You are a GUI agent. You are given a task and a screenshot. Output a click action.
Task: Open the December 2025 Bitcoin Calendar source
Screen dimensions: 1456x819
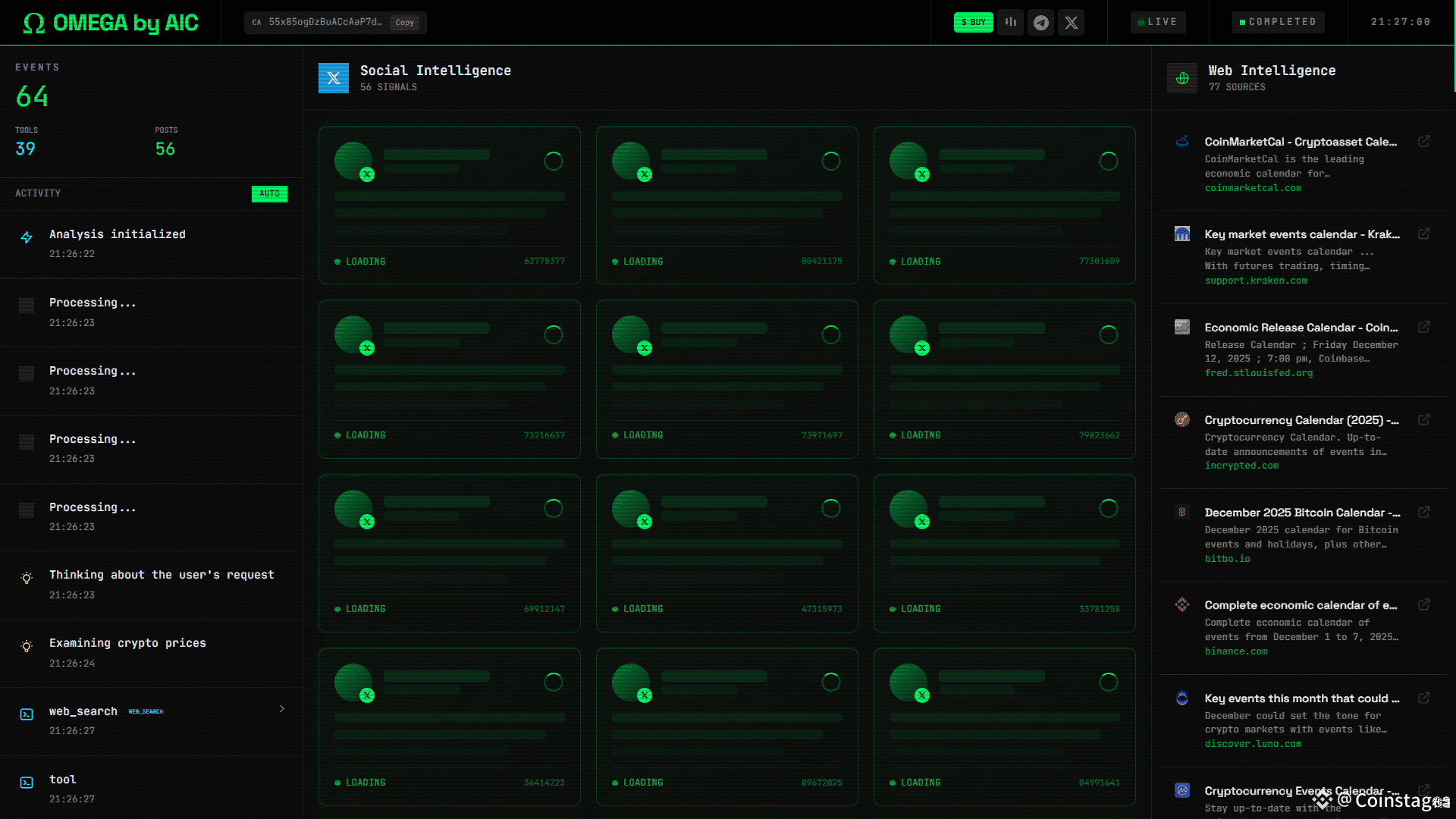pyautogui.click(x=1302, y=513)
